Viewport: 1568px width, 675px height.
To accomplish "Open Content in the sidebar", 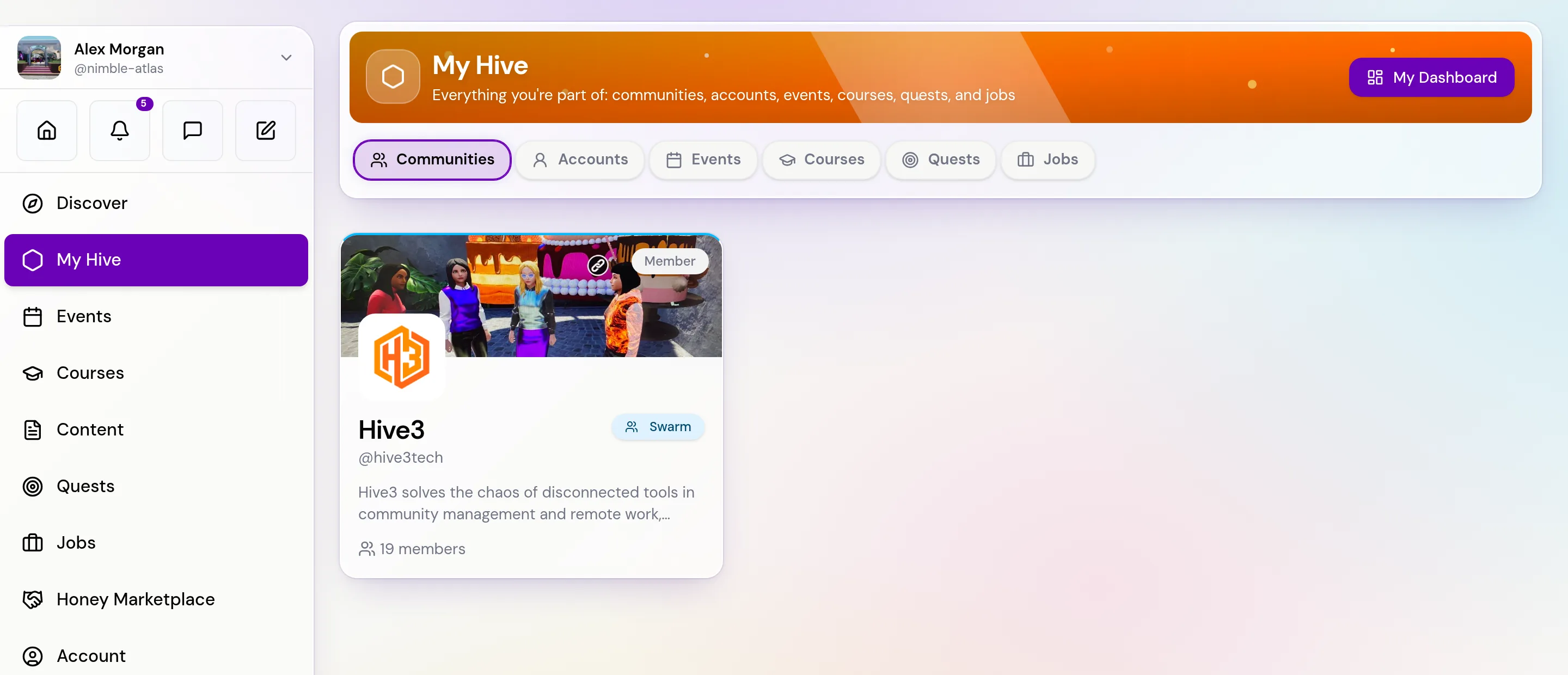I will coord(156,429).
